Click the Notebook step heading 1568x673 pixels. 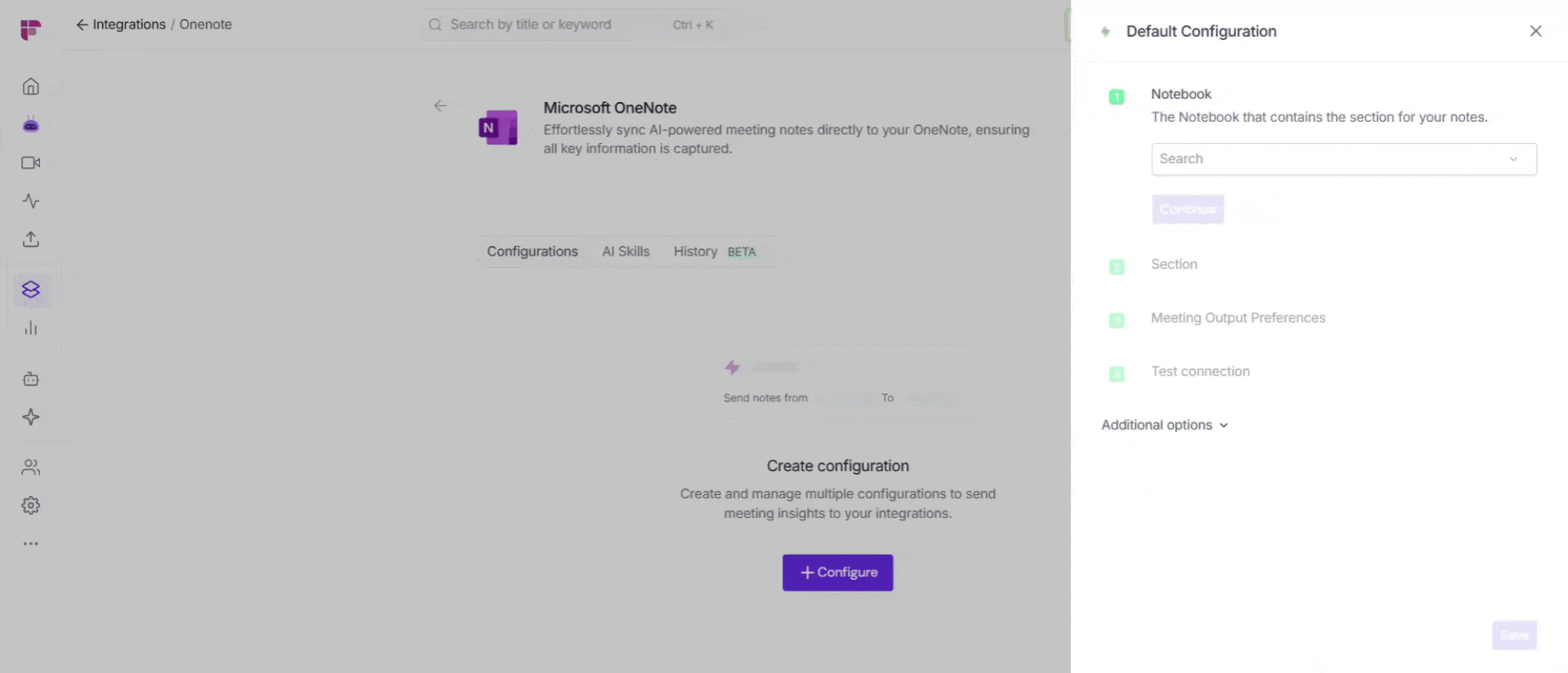click(x=1181, y=94)
